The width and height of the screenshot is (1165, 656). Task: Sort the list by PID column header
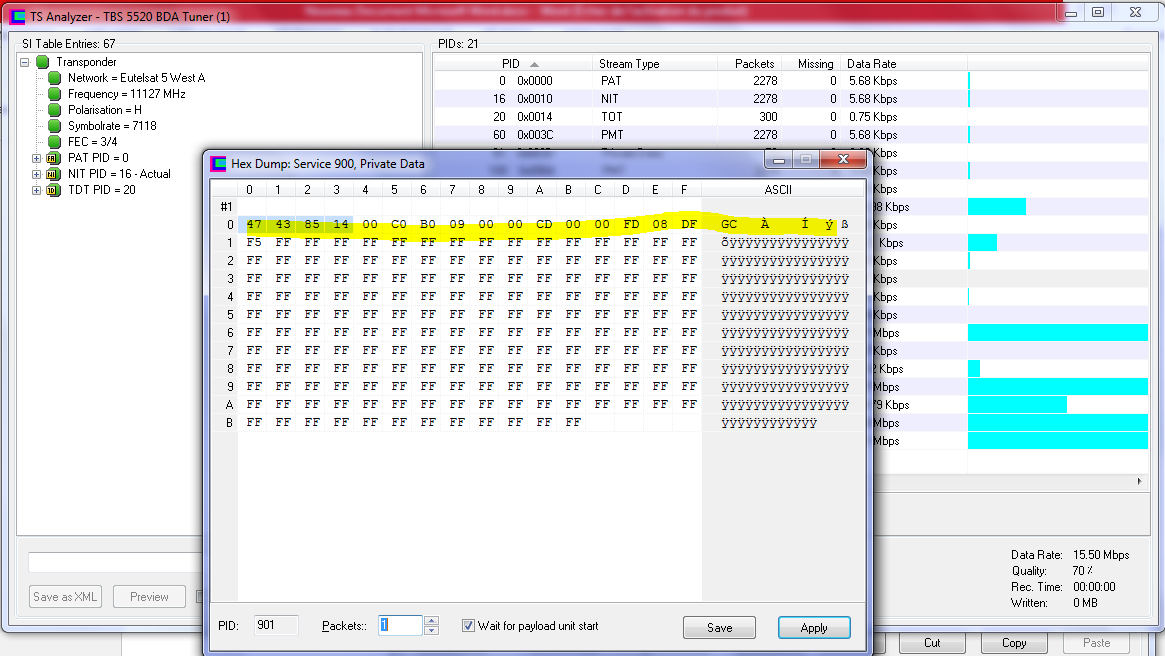(x=511, y=64)
